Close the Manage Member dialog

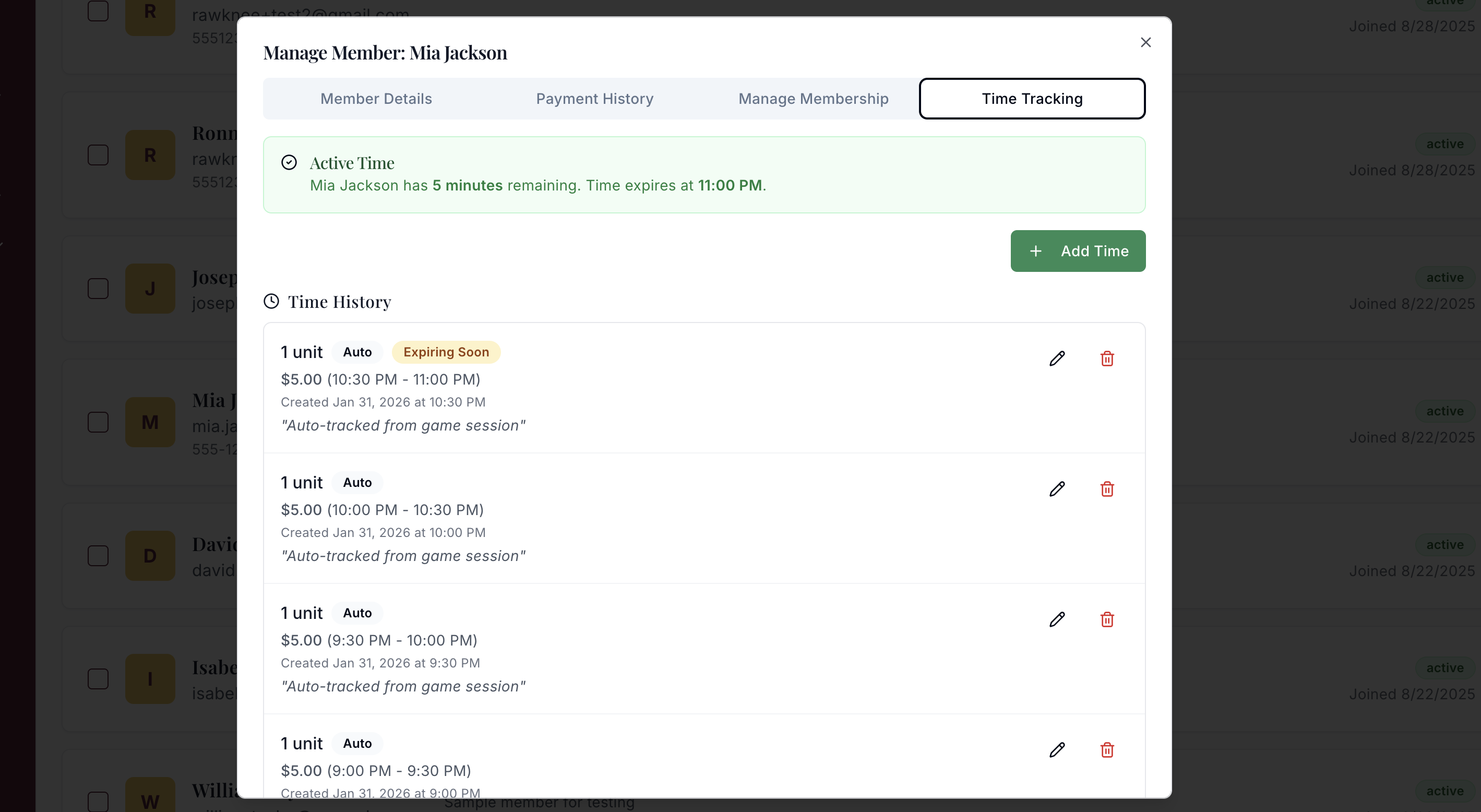pos(1145,43)
